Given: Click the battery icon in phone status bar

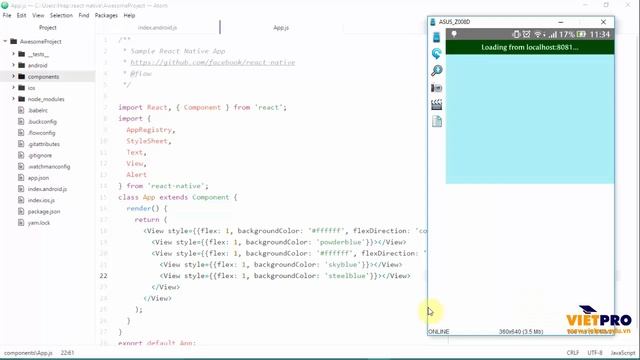Looking at the screenshot, I should pos(581,34).
